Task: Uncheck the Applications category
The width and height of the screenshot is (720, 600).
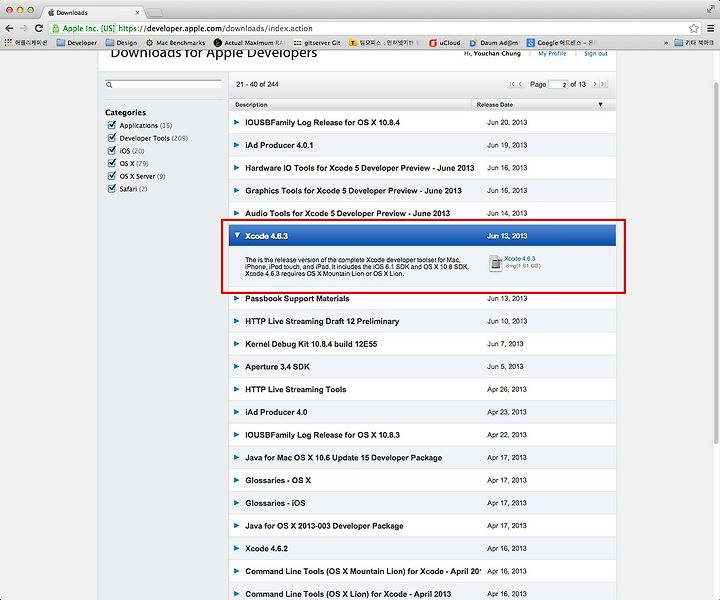Action: [112, 125]
